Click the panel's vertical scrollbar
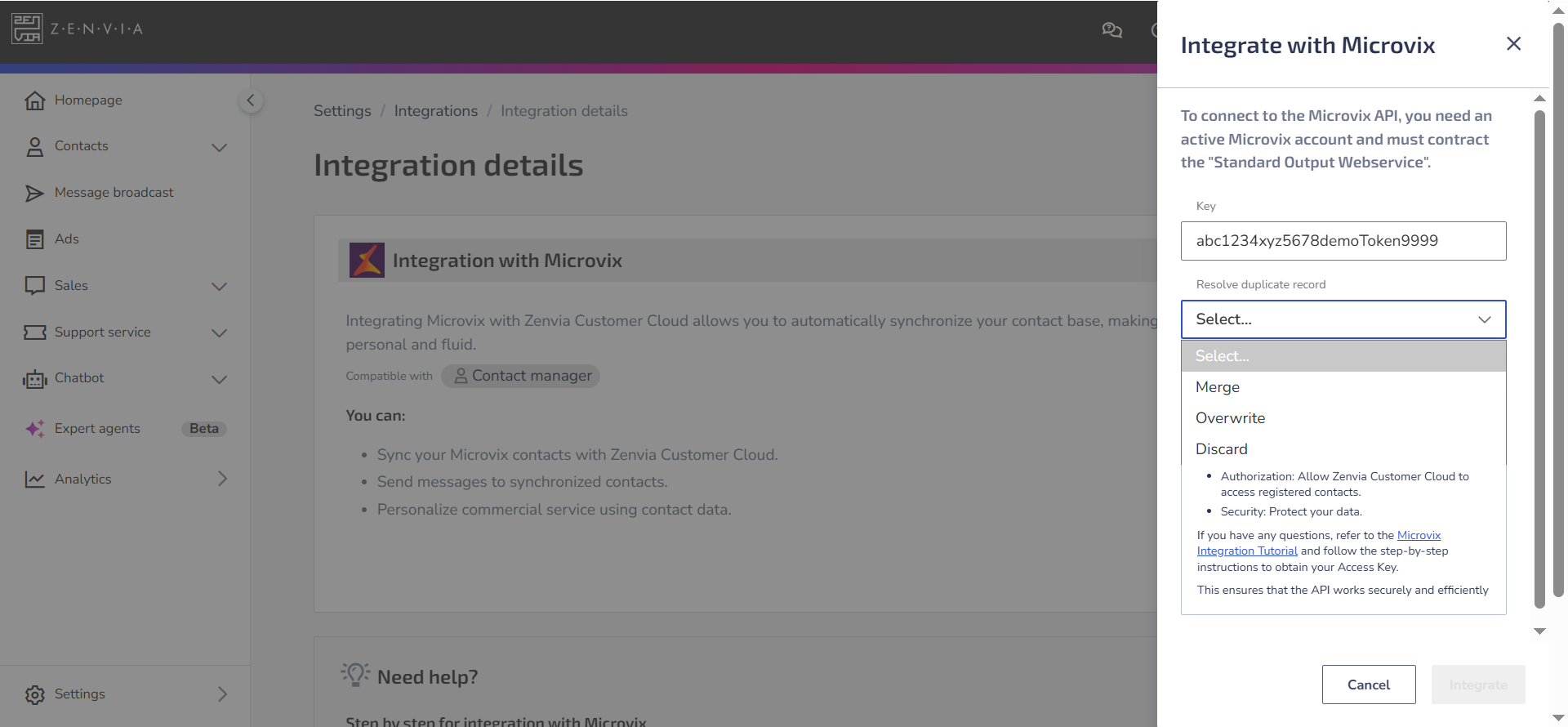This screenshot has width=1568, height=727. tap(1539, 359)
